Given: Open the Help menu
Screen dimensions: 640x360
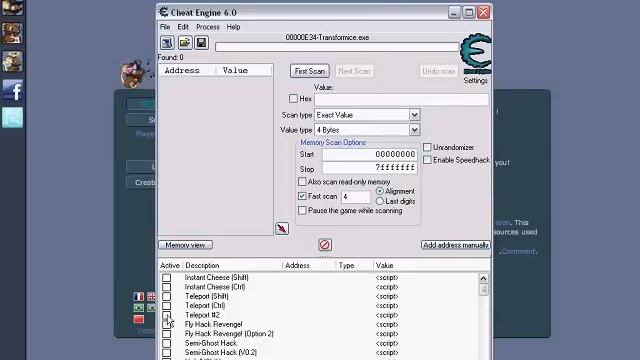Looking at the screenshot, I should pos(233,27).
